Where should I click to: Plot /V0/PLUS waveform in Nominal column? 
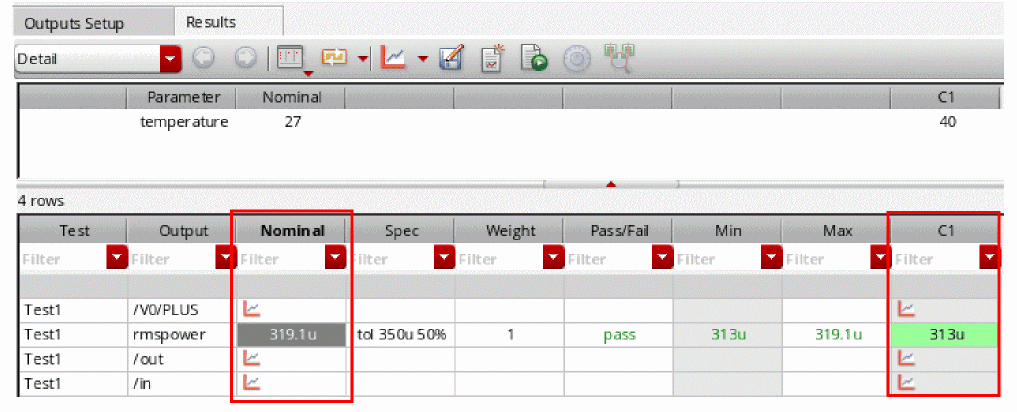252,309
